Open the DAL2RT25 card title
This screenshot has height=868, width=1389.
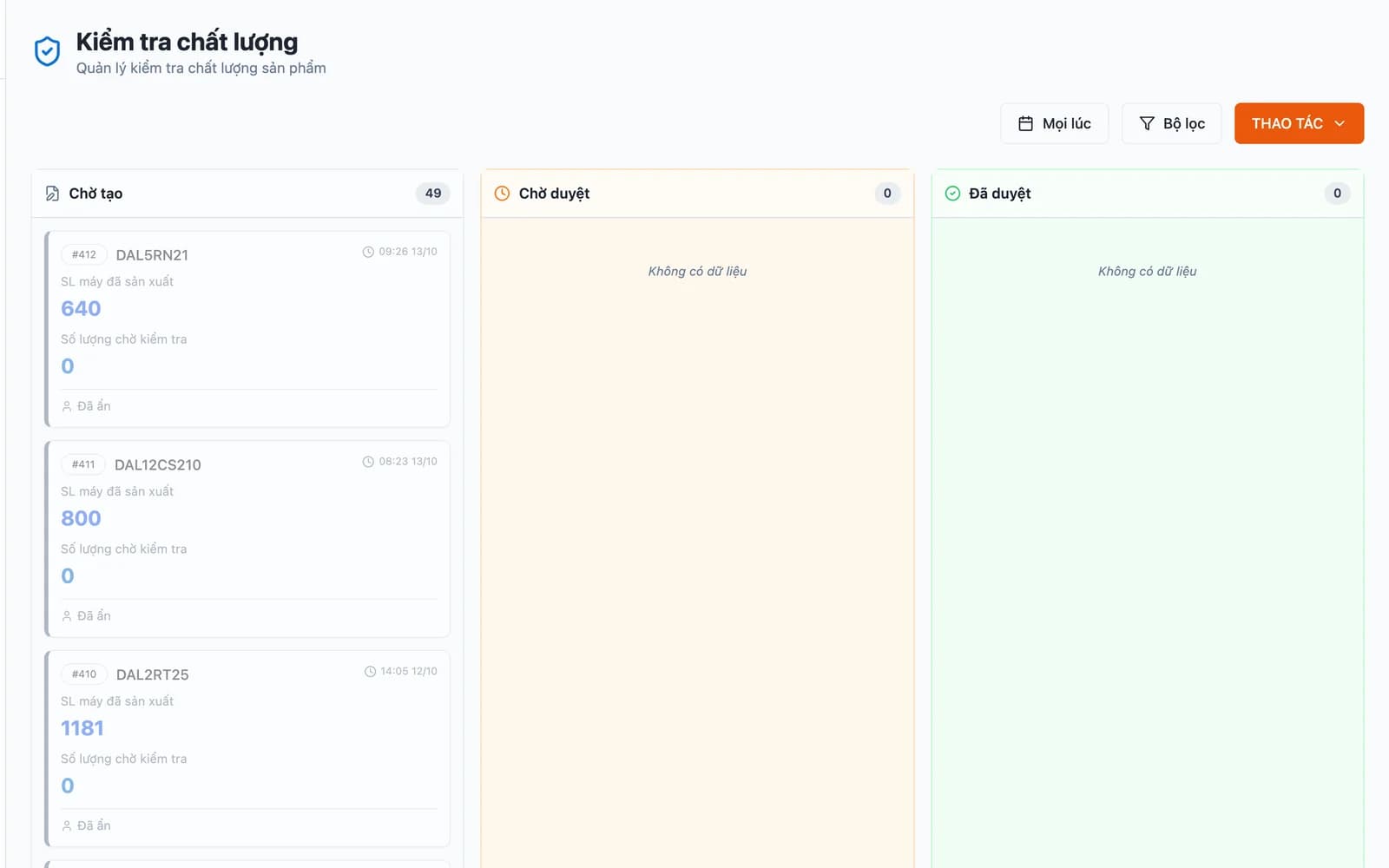[x=153, y=675]
